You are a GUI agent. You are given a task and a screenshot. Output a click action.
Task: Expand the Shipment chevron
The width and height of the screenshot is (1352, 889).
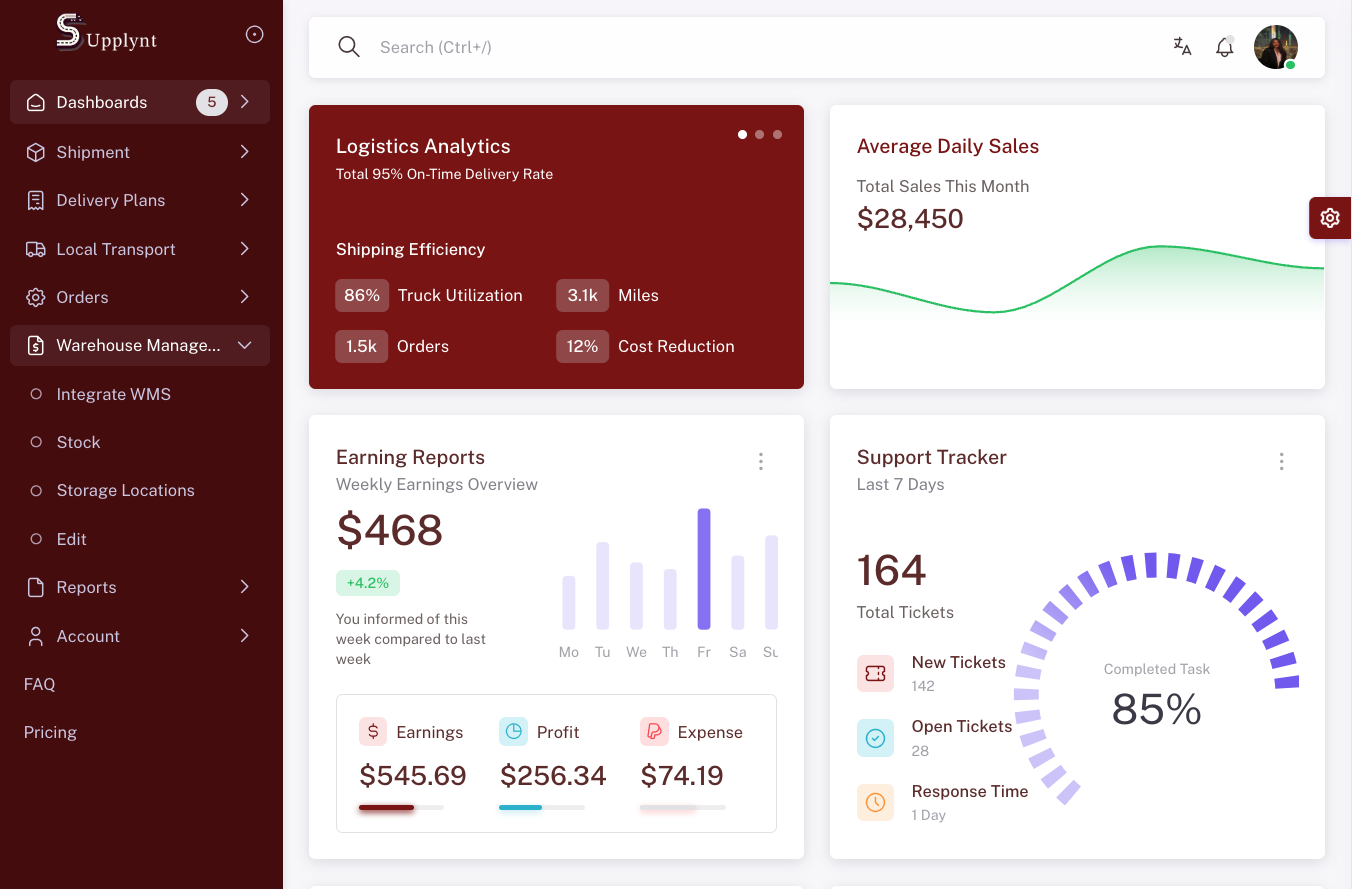[245, 152]
